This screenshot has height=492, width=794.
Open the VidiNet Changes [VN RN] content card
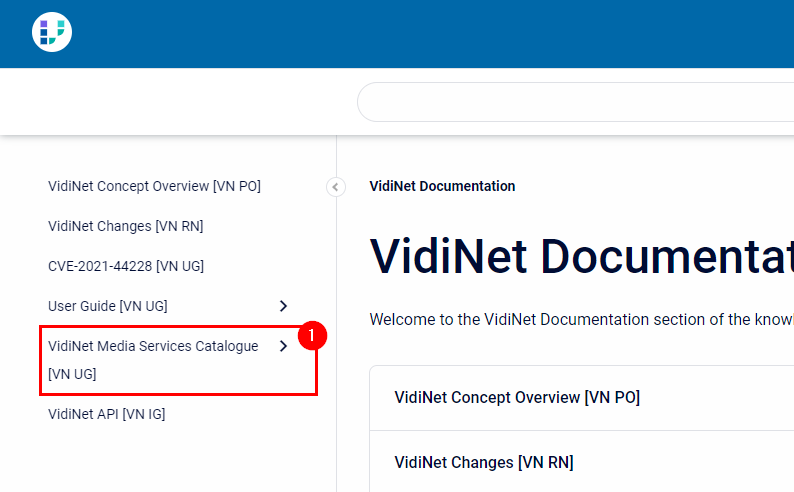point(484,462)
